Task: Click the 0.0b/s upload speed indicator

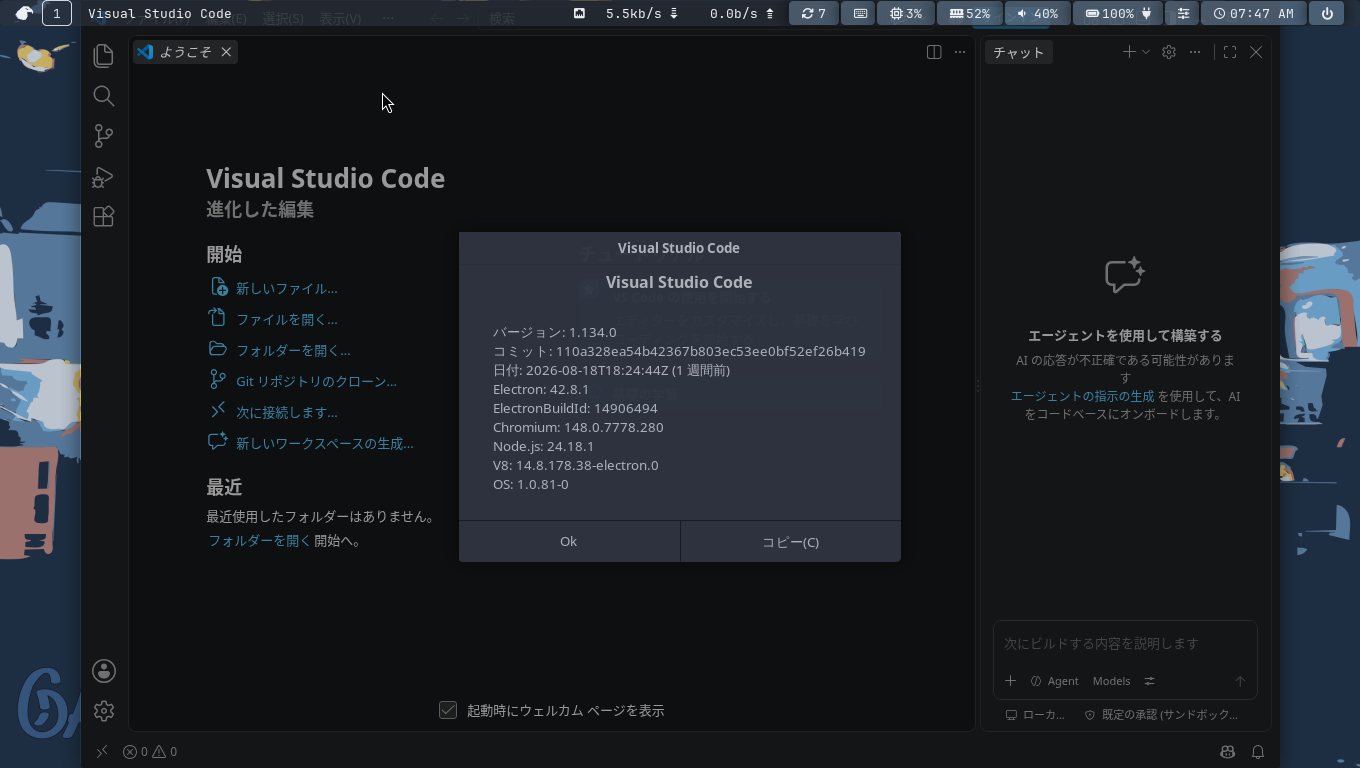Action: click(x=742, y=14)
